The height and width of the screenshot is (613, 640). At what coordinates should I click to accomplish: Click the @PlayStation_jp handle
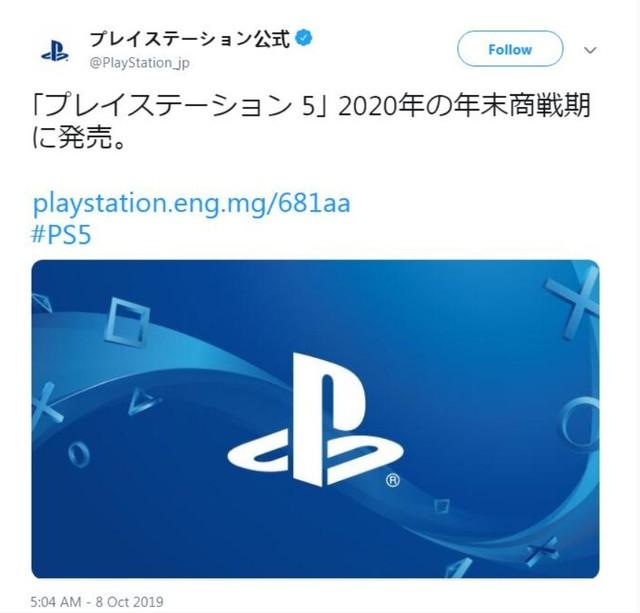pos(140,63)
